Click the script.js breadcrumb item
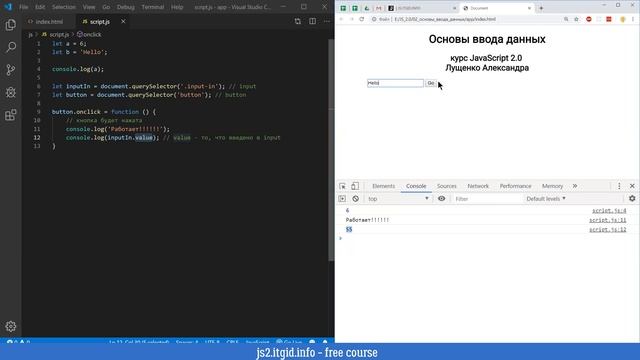The width and height of the screenshot is (640, 360). [x=56, y=35]
